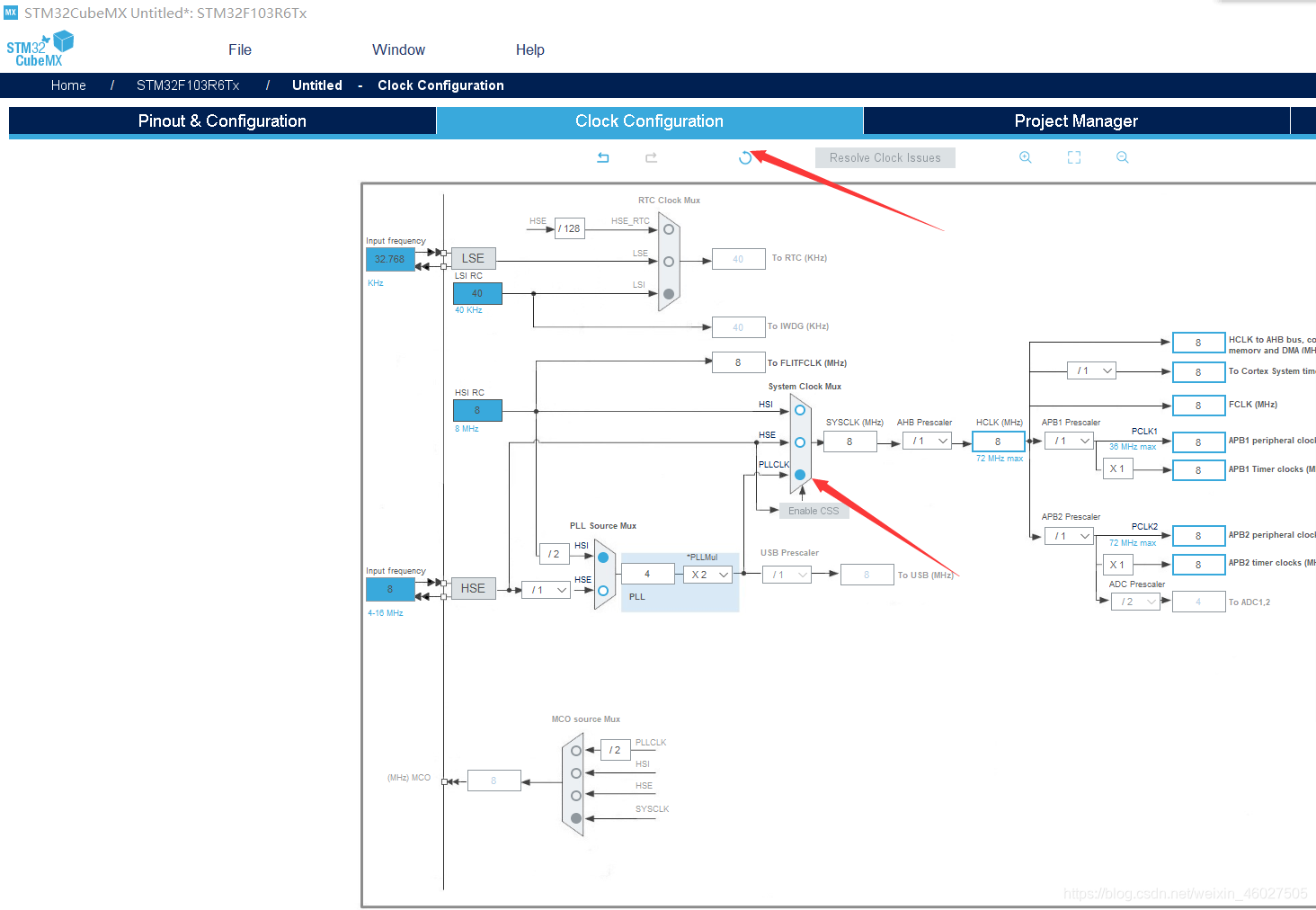This screenshot has width=1316, height=910.
Task: Switch to Clock Configuration tab
Action: (x=649, y=121)
